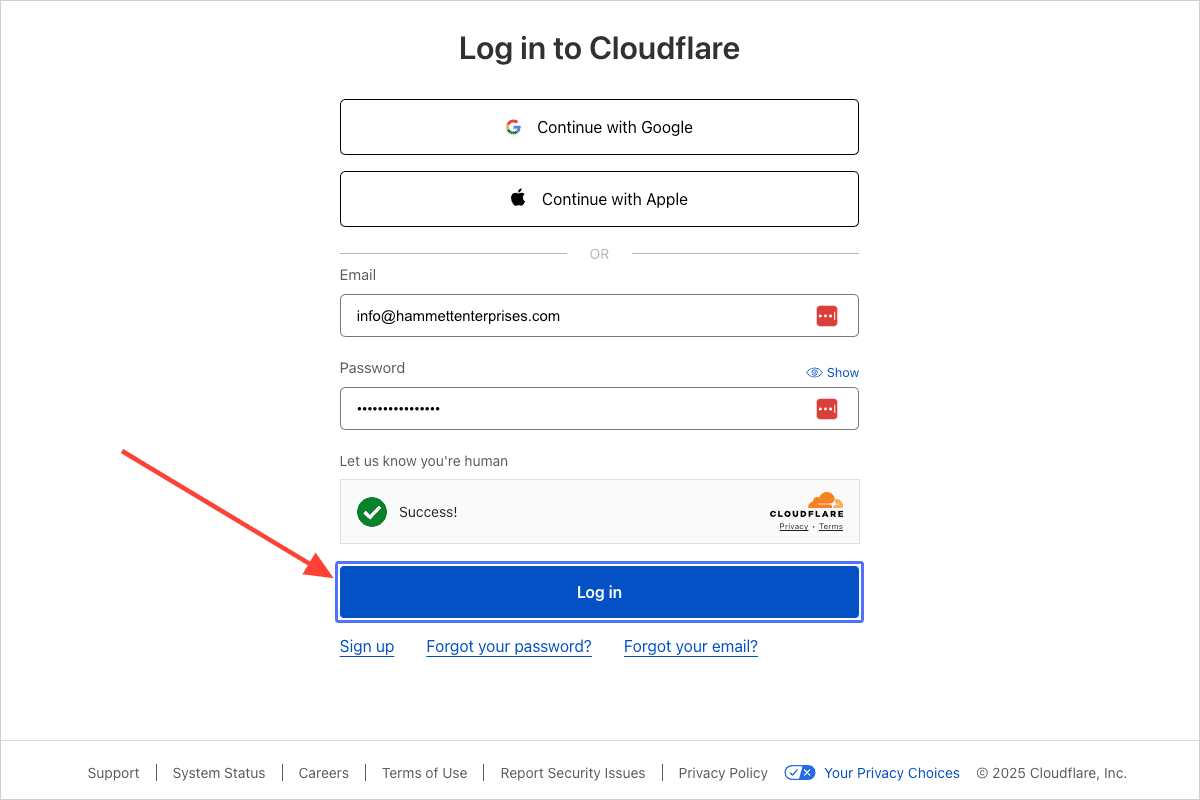
Task: Open Support in the footer
Action: (113, 773)
